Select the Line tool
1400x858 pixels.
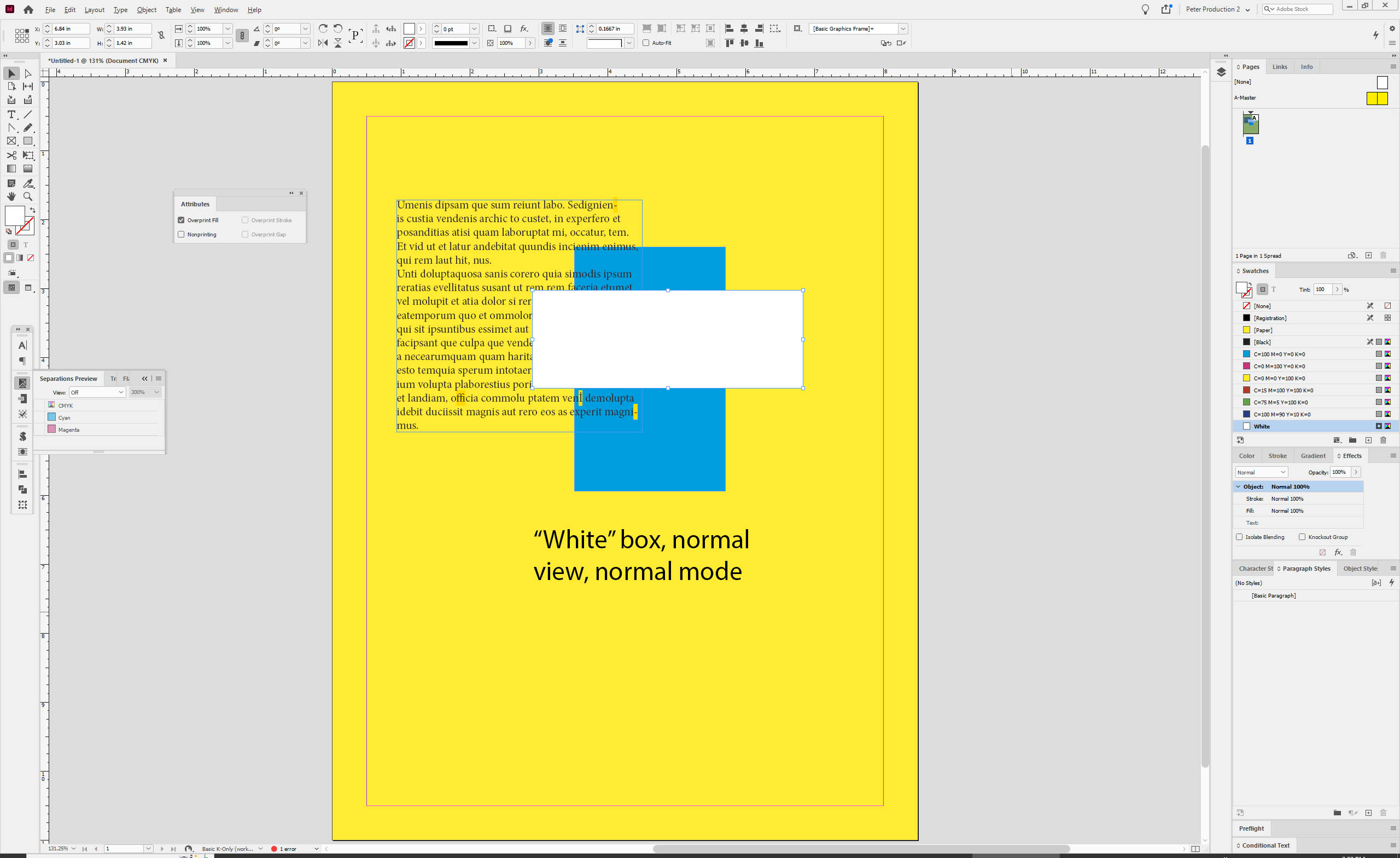click(28, 114)
